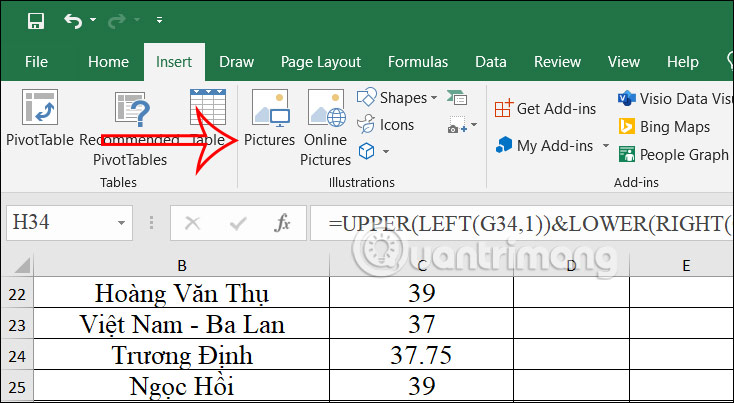Viewport: 734px width, 403px height.
Task: Open the Help tab
Action: (x=683, y=62)
